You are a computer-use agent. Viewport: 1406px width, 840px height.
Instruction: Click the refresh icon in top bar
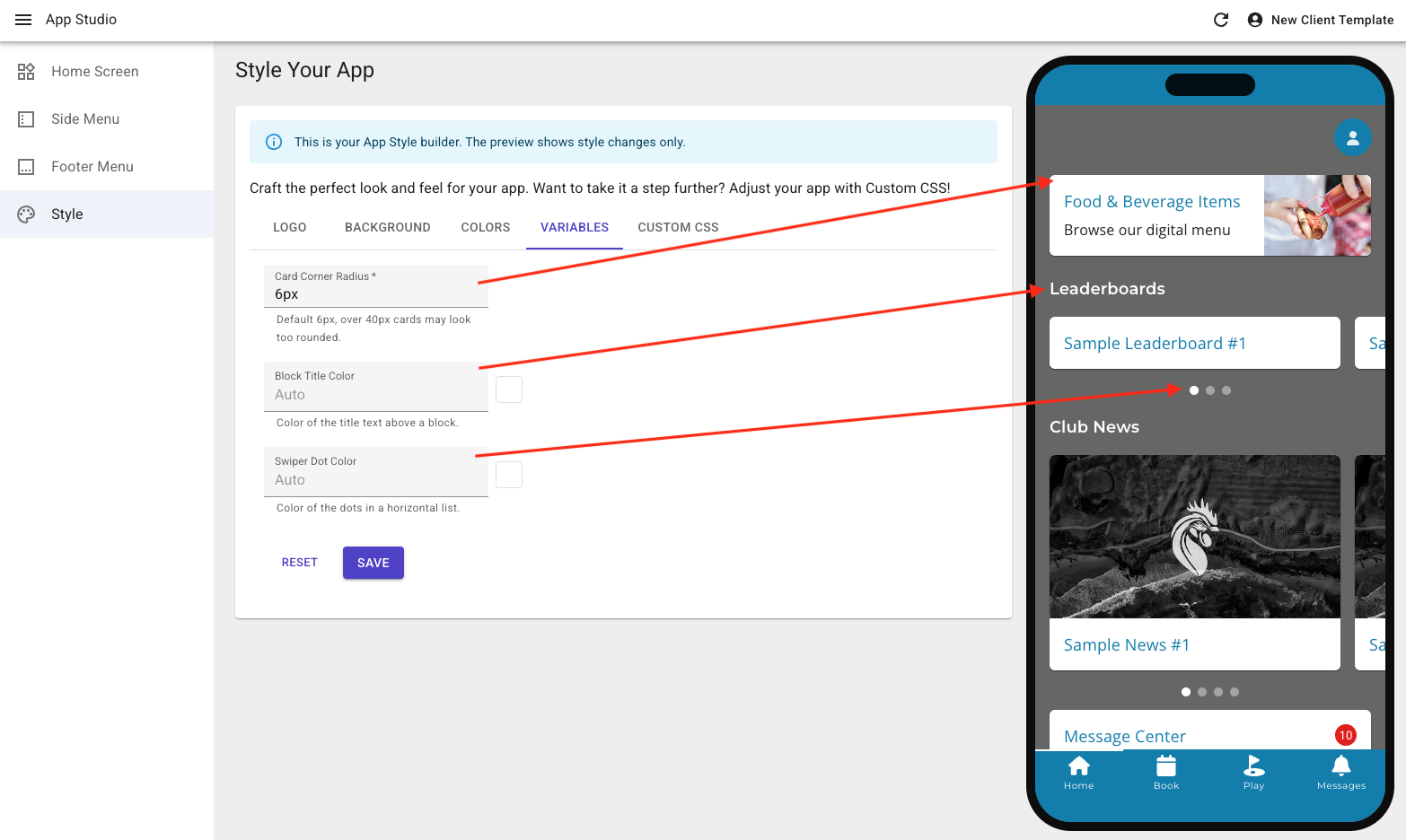pyautogui.click(x=1221, y=20)
